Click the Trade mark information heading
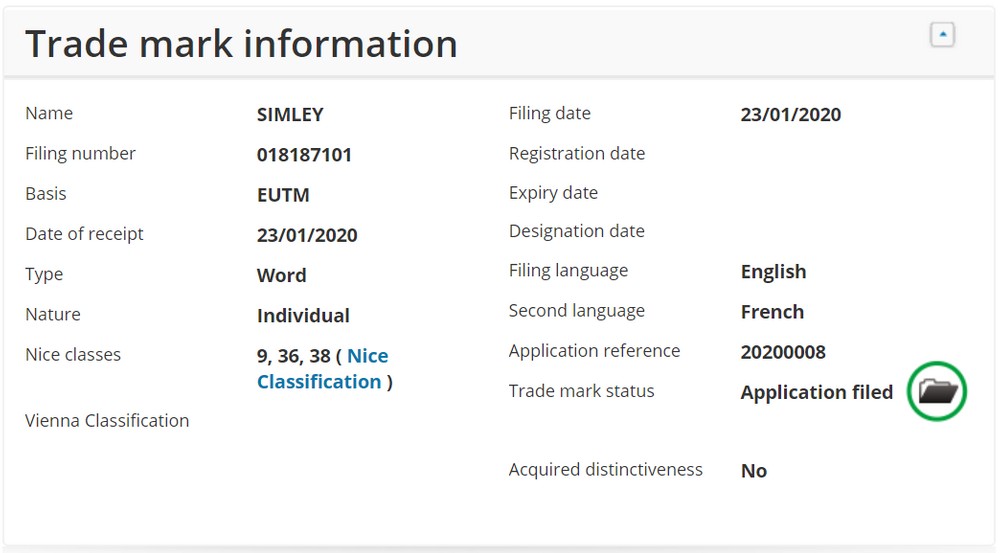 click(241, 43)
